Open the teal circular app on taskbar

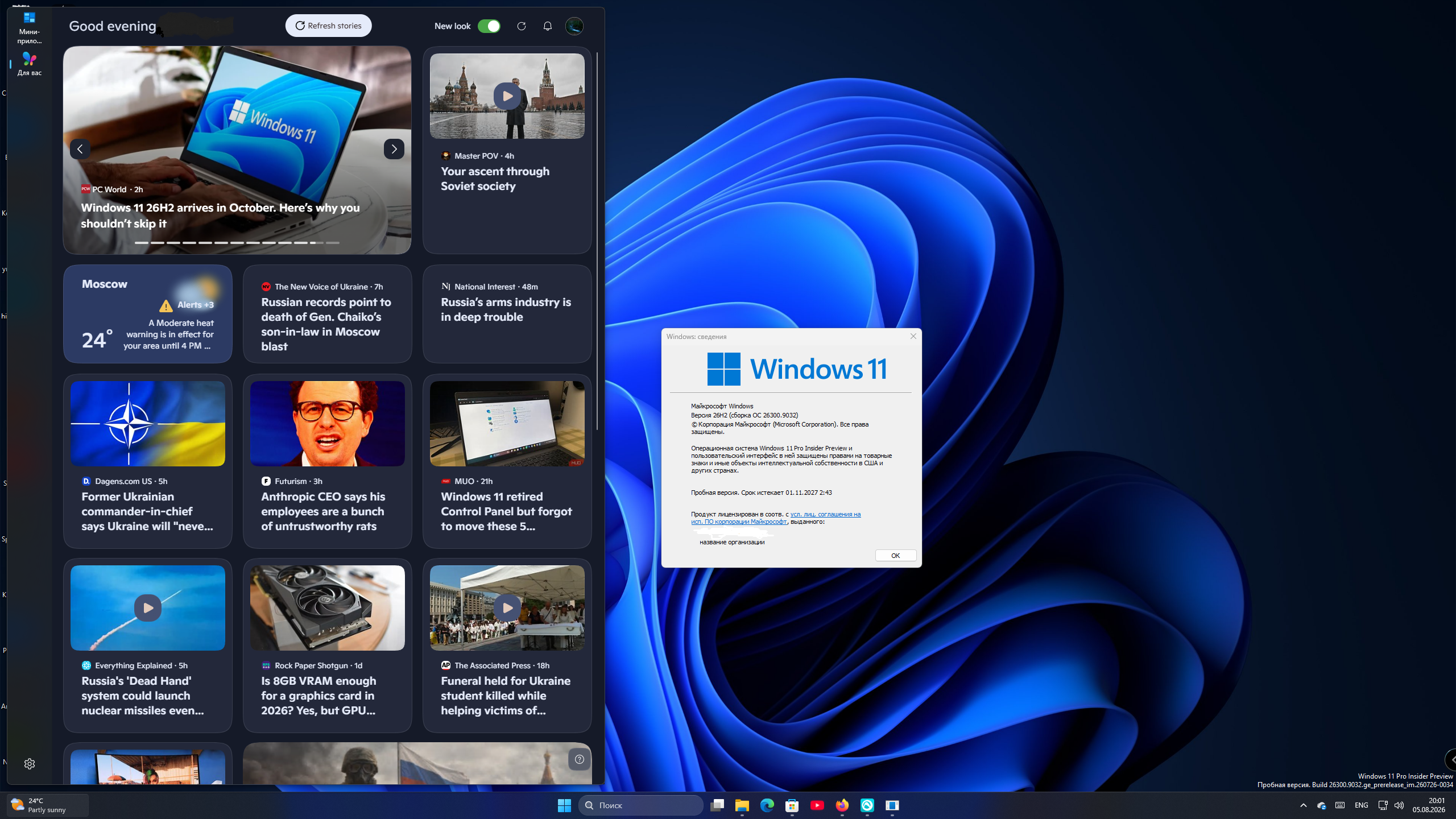[x=867, y=805]
